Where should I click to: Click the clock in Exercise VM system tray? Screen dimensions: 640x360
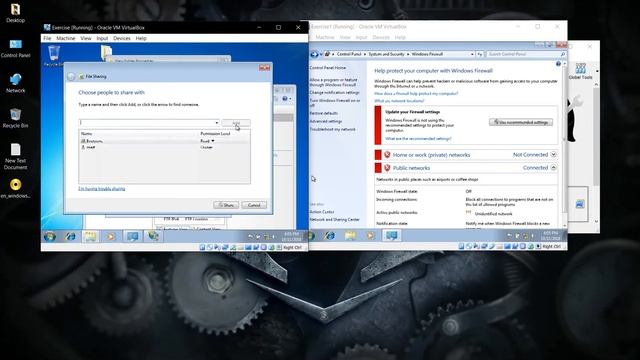[x=290, y=236]
